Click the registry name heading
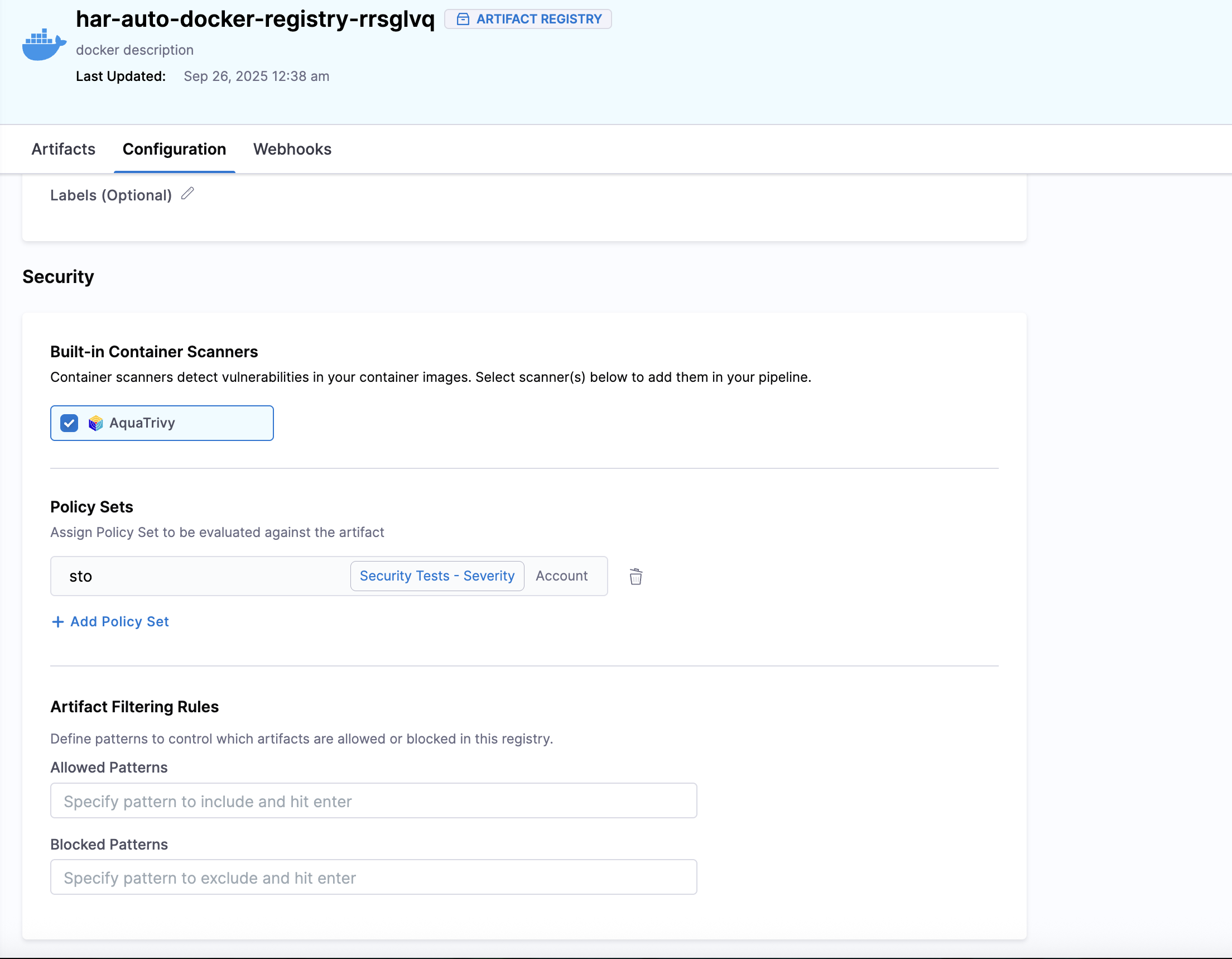 (255, 19)
